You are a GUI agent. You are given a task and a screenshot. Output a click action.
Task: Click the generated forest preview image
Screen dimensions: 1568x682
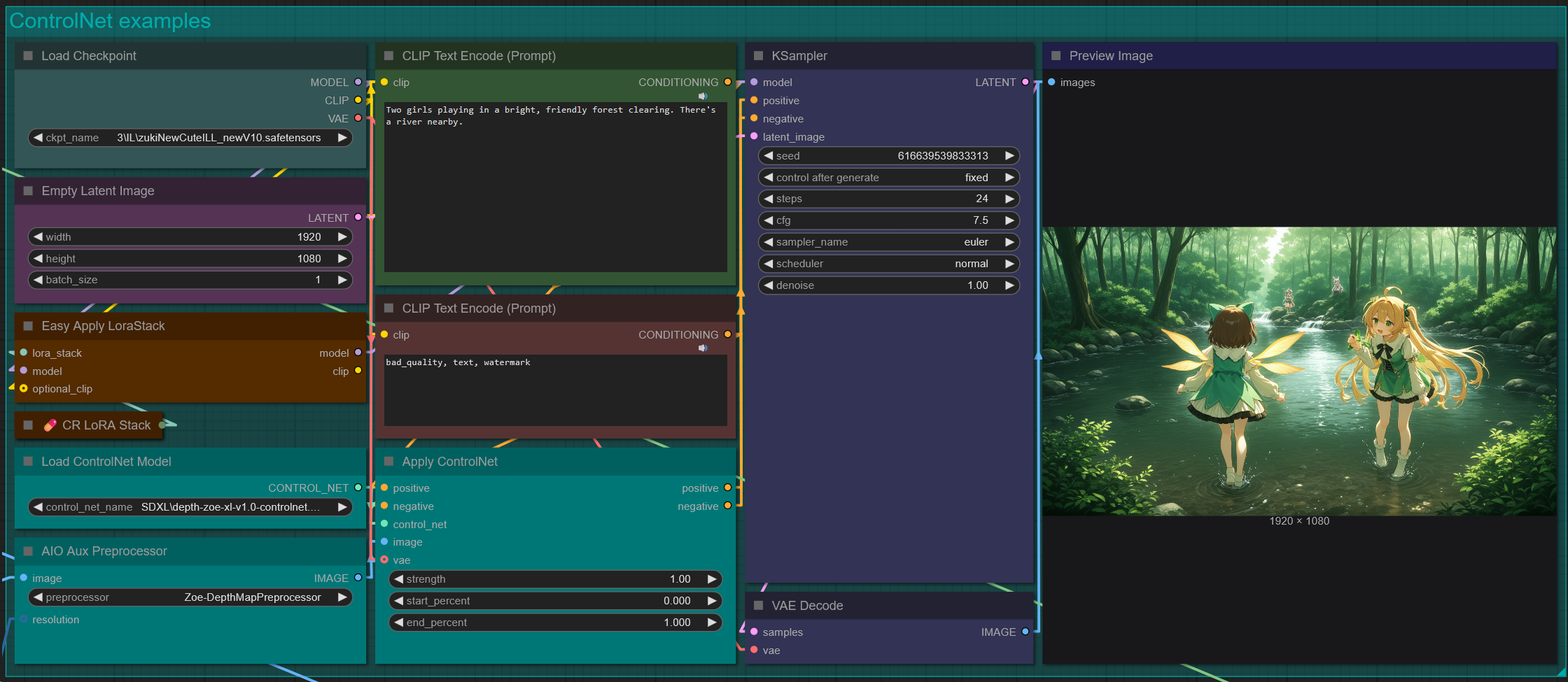pyautogui.click(x=1298, y=371)
